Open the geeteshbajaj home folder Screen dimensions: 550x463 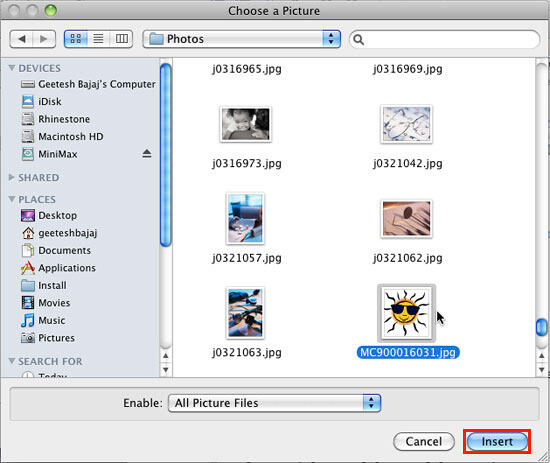click(x=59, y=233)
